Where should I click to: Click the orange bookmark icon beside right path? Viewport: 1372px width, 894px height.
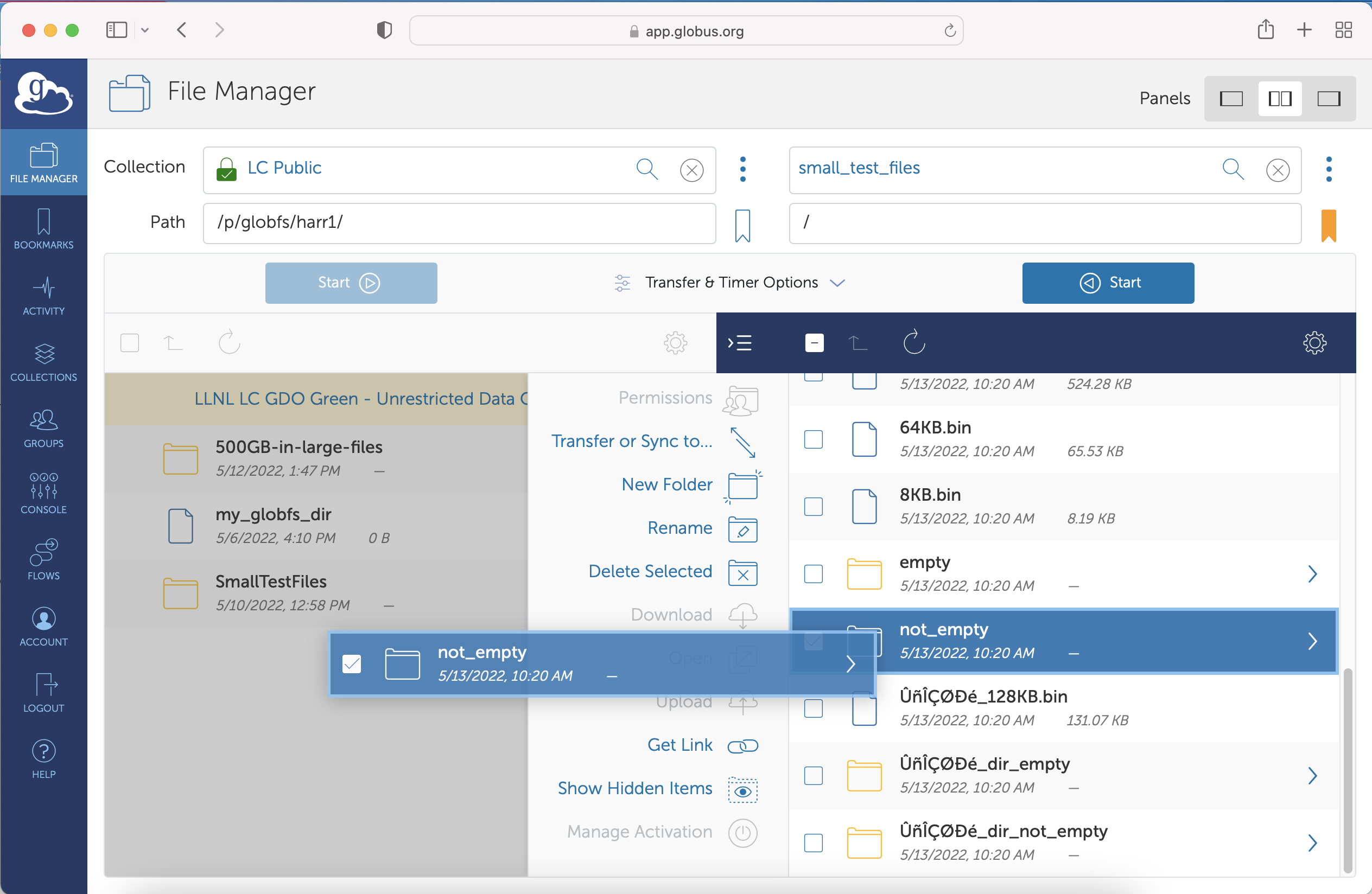(x=1328, y=225)
